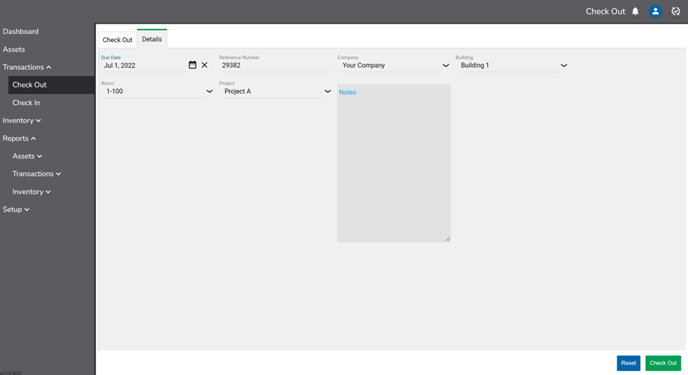Click the blue Reset button
Screen dimensions: 688x375
tap(628, 363)
